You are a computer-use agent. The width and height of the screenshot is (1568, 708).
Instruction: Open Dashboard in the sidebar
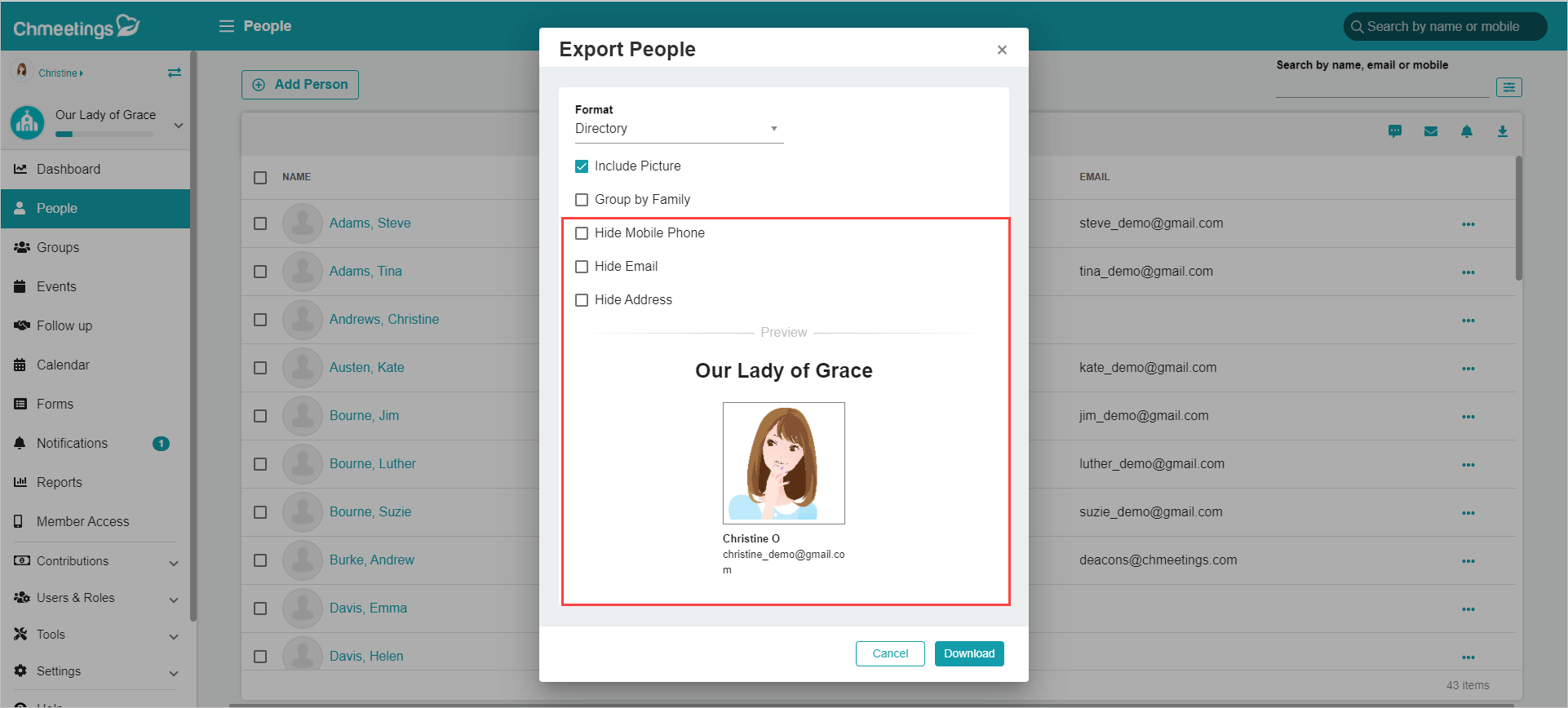tap(95, 170)
